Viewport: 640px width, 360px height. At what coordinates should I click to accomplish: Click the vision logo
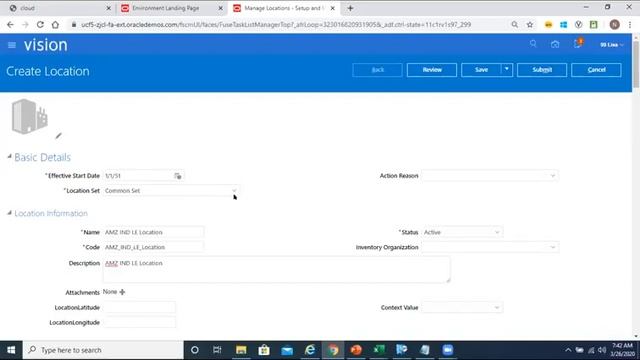tap(45, 45)
